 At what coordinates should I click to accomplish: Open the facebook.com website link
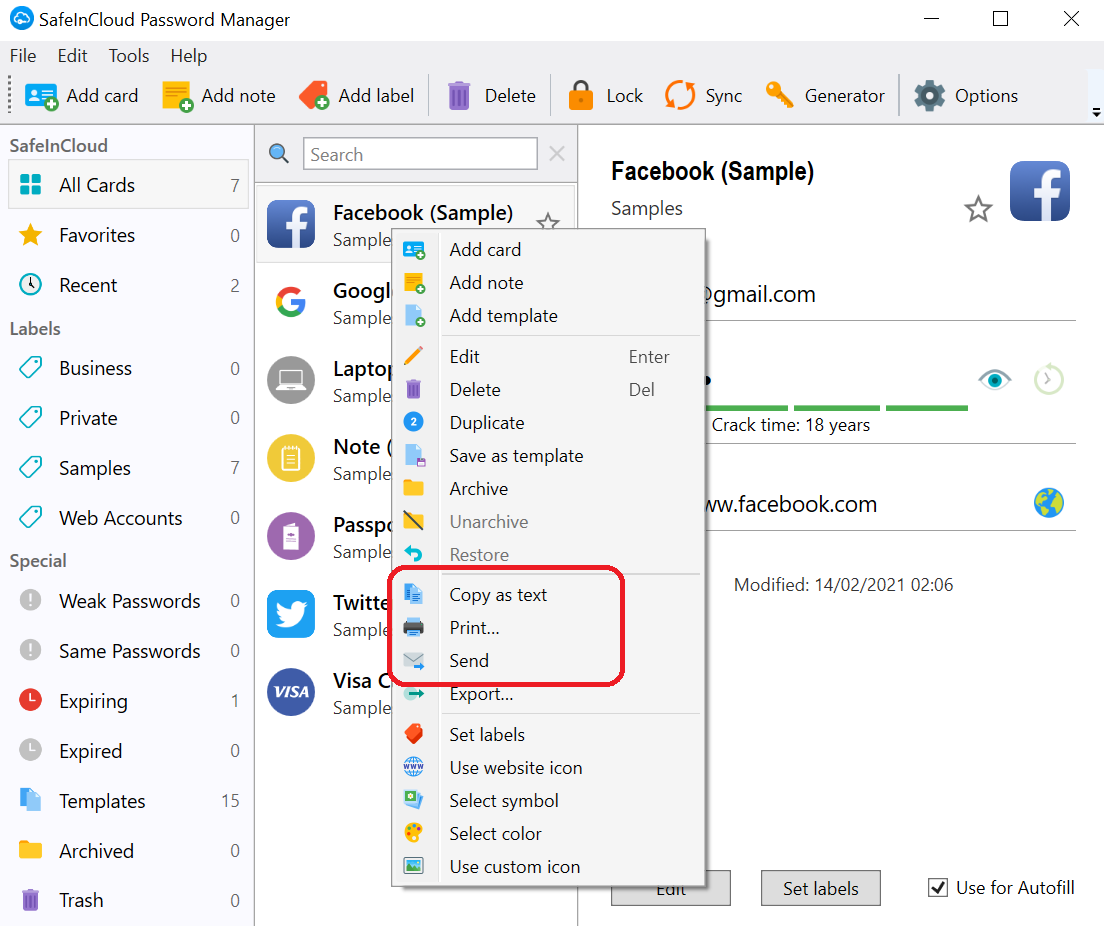tap(791, 504)
